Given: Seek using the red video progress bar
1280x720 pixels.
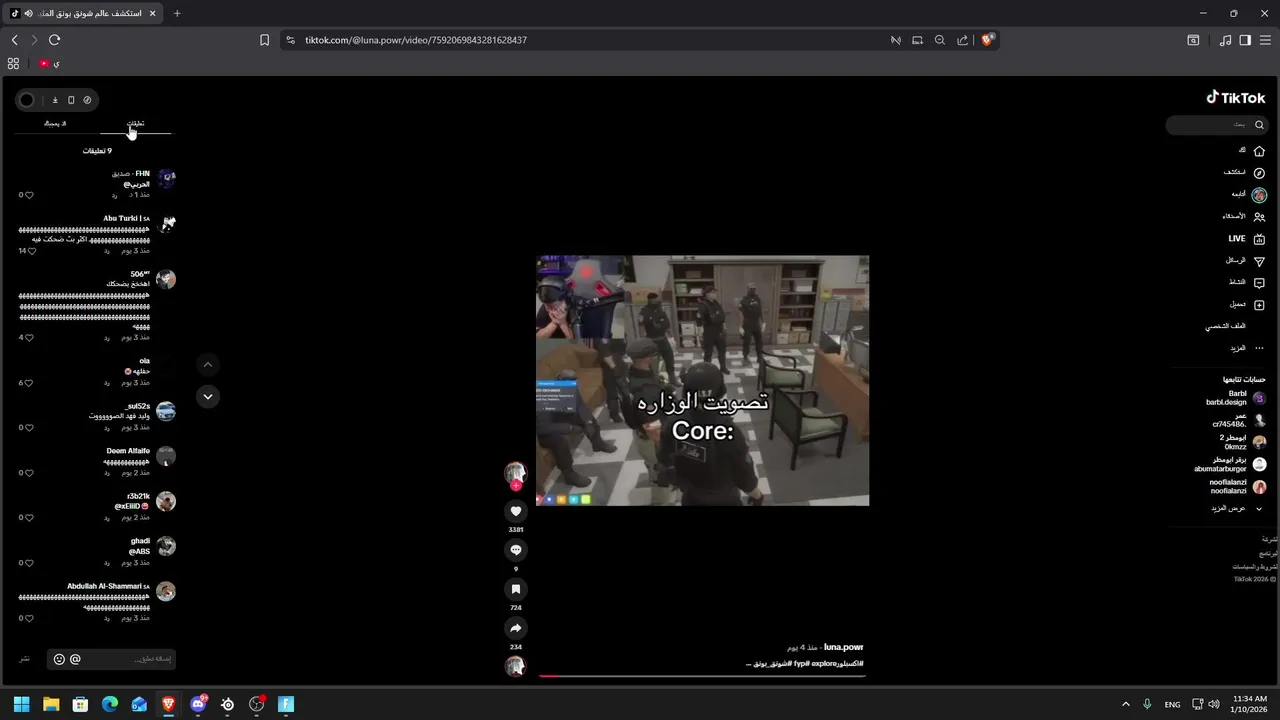Looking at the screenshot, I should tap(702, 676).
